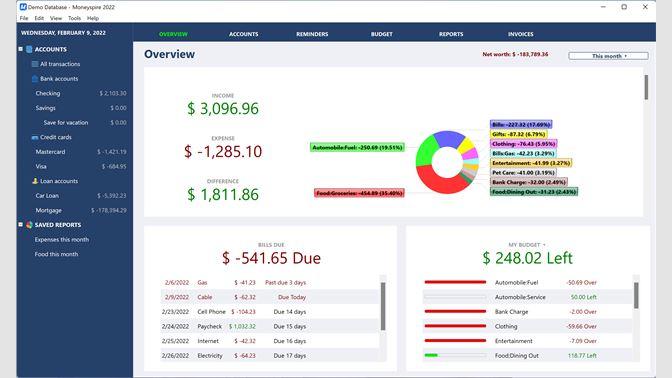Switch to the Reminders tab
The image size is (672, 378).
[312, 34]
